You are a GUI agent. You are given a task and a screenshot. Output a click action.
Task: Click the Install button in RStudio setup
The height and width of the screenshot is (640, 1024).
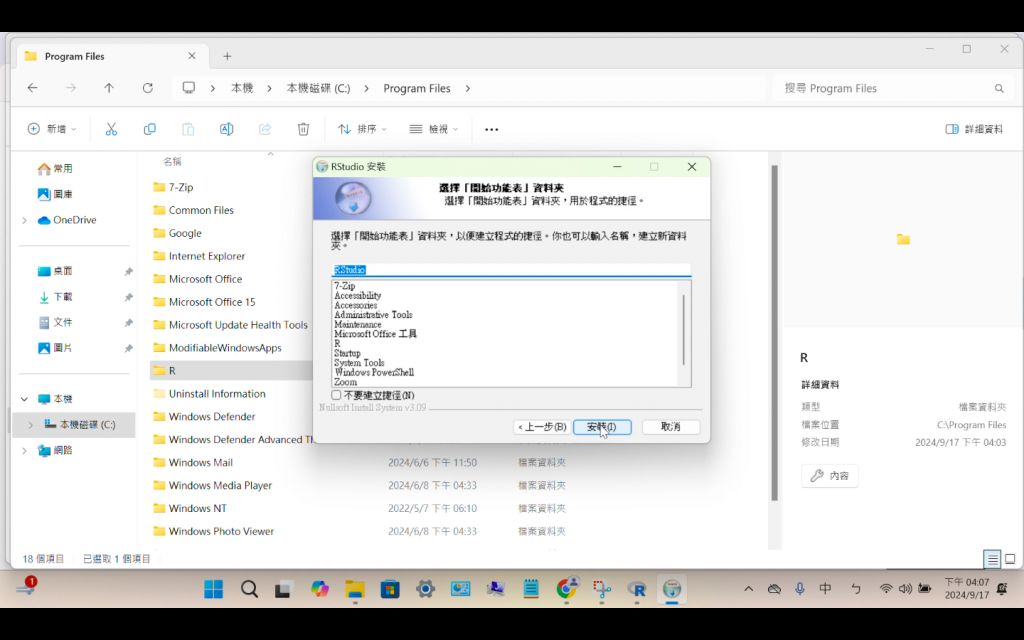tap(601, 426)
